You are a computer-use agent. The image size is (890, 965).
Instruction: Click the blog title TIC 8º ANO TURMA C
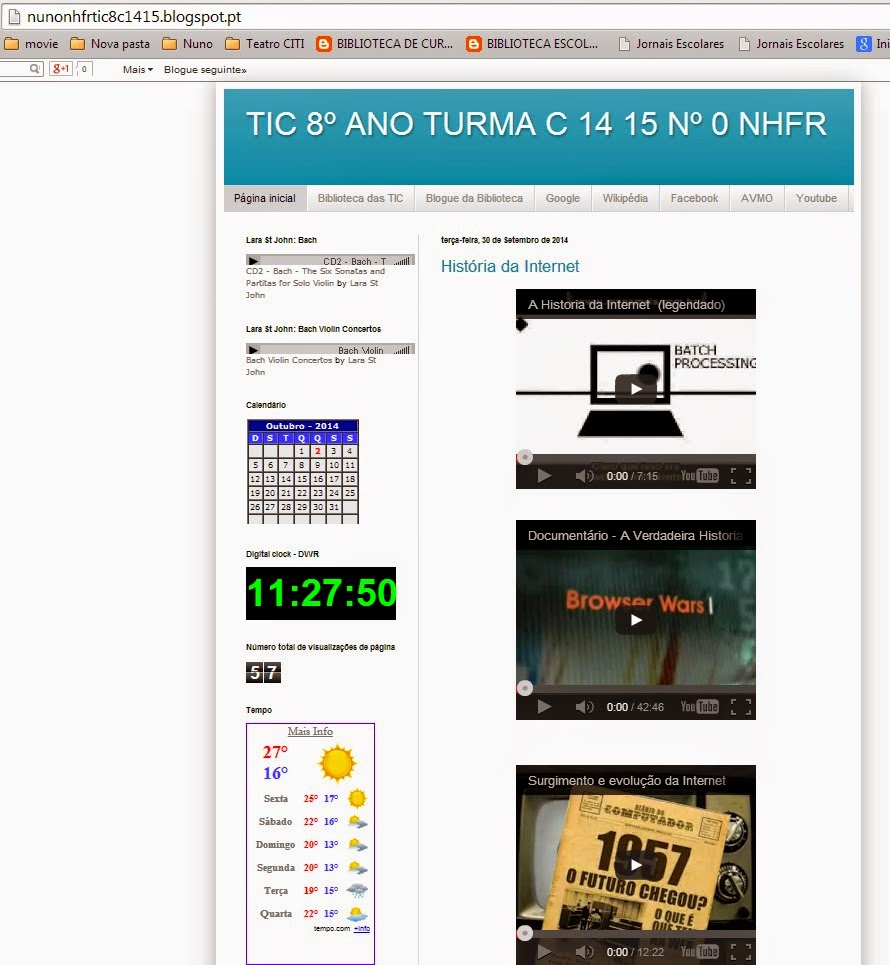coord(536,124)
